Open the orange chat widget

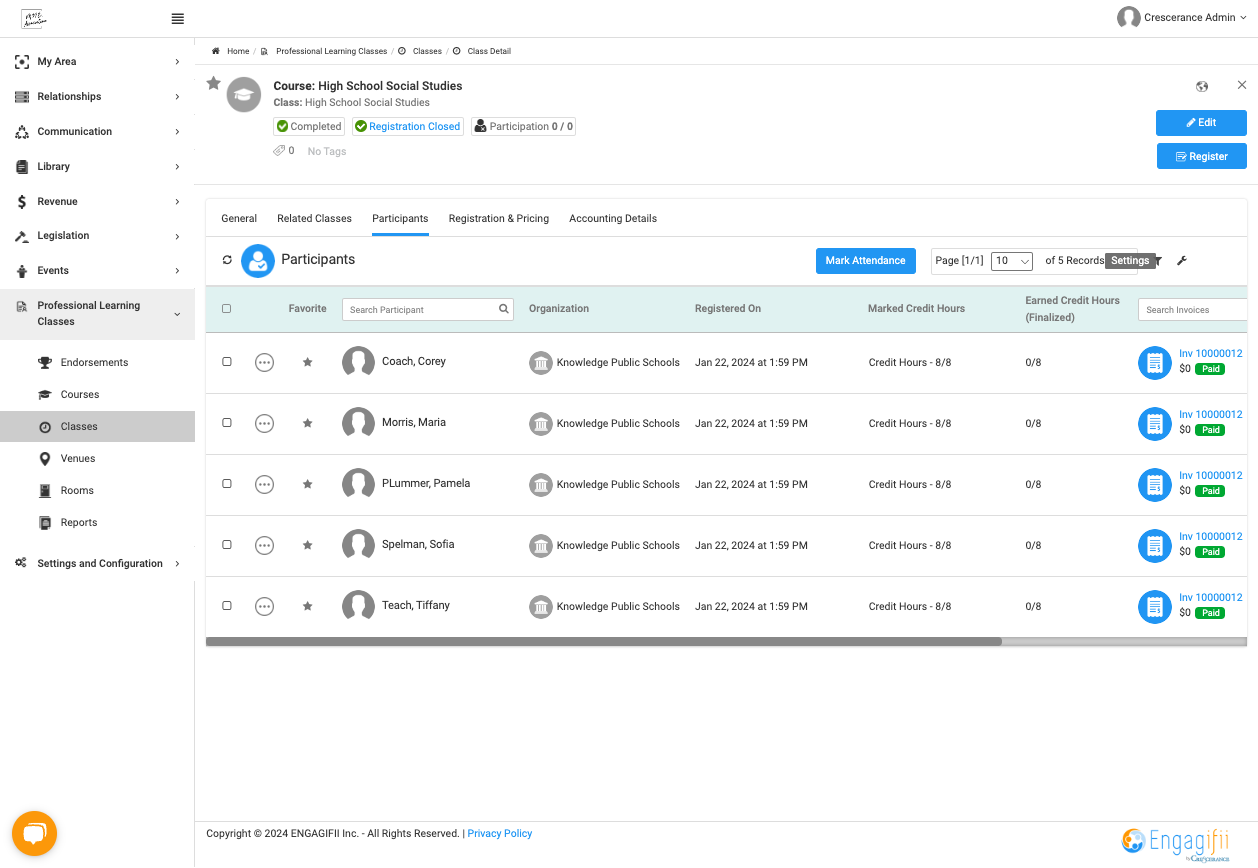(34, 833)
